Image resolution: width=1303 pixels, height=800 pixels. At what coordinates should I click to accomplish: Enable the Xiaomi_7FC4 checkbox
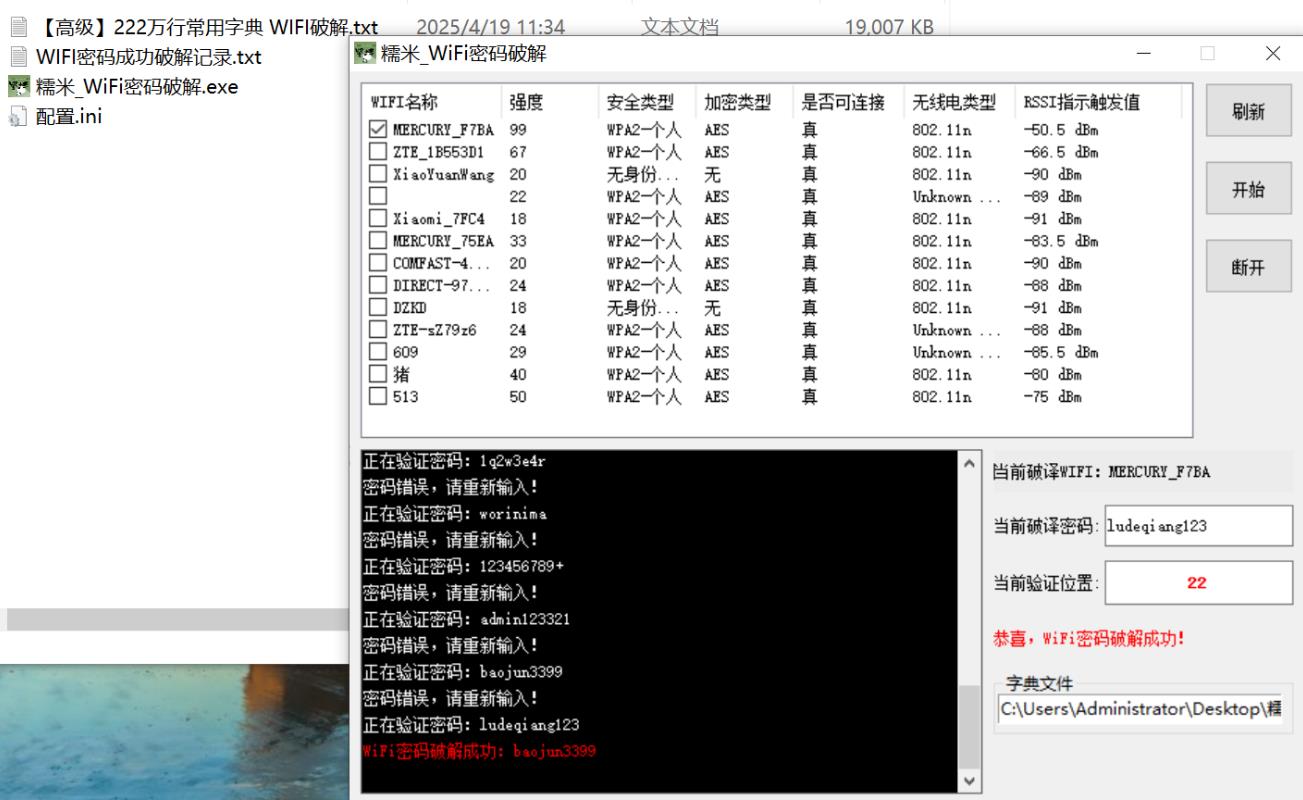[378, 218]
